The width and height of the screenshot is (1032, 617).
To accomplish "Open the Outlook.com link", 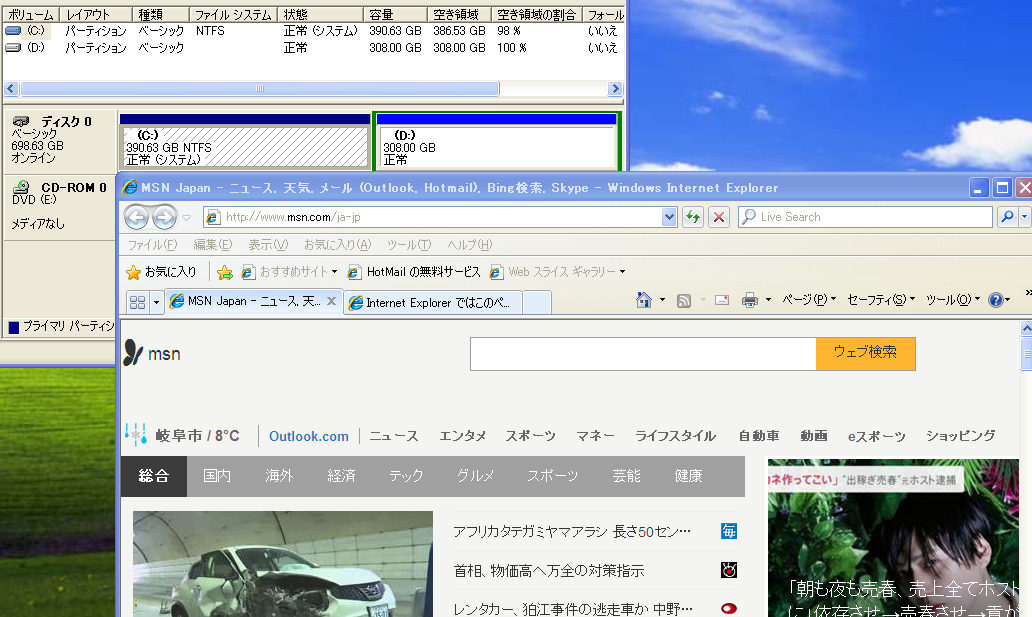I will [309, 436].
